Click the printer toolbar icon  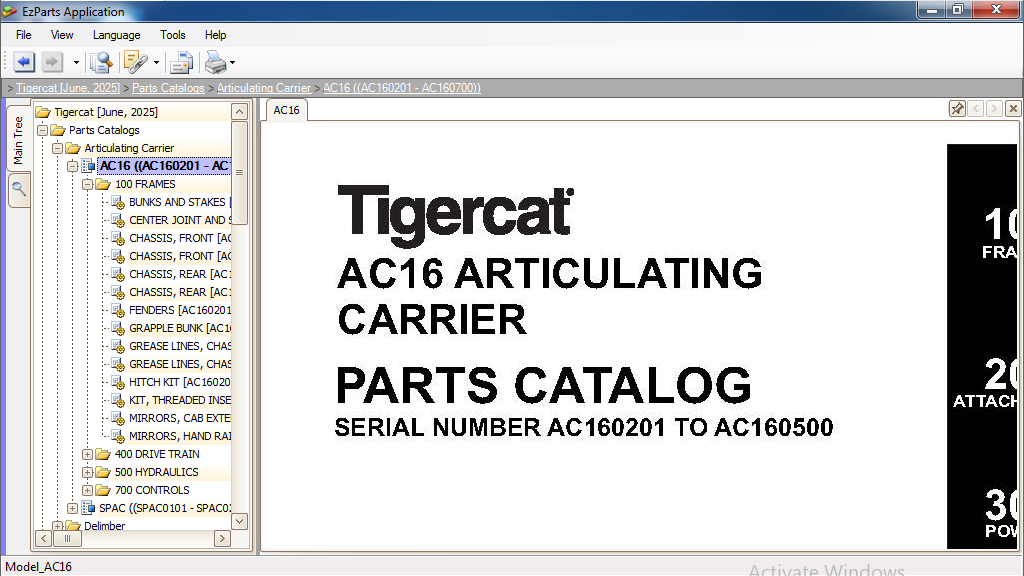(x=215, y=63)
